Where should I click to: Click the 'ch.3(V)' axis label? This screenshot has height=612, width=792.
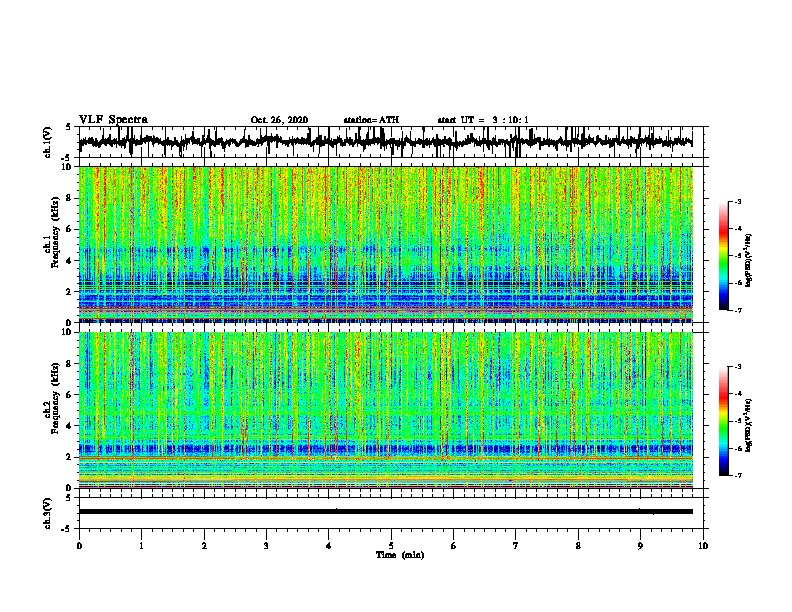[x=48, y=514]
